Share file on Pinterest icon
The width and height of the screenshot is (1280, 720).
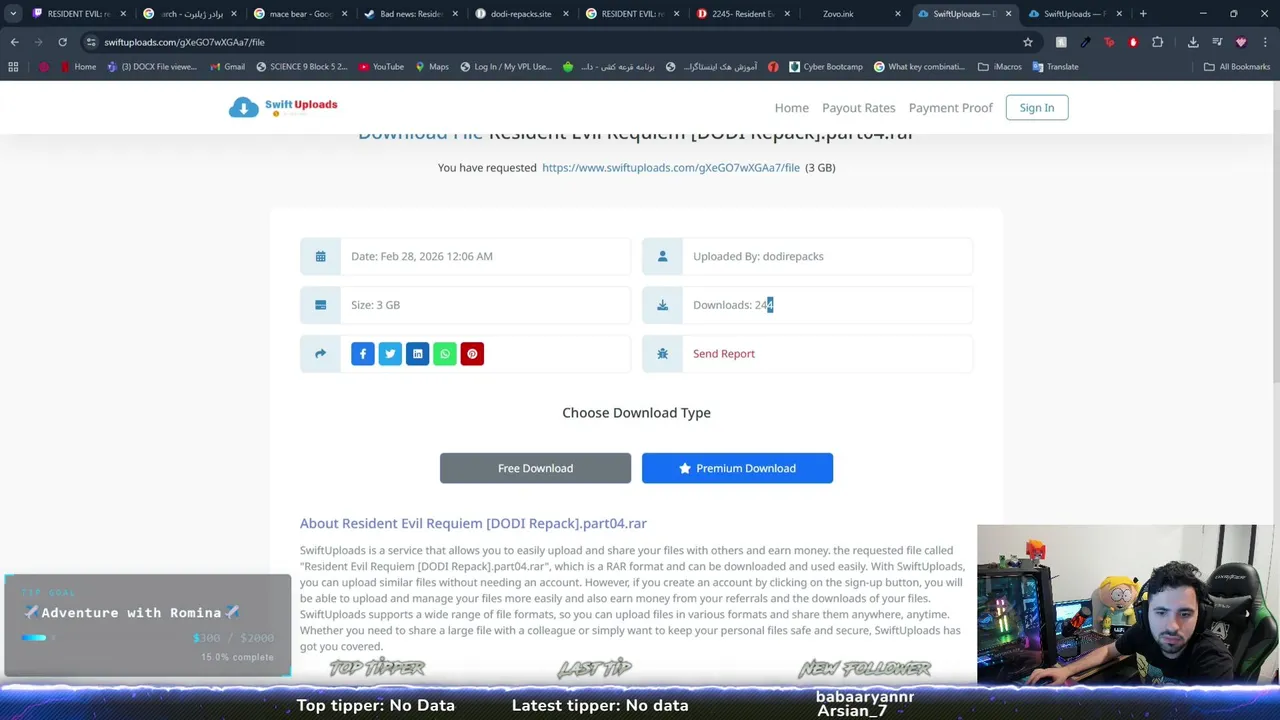[x=472, y=354]
